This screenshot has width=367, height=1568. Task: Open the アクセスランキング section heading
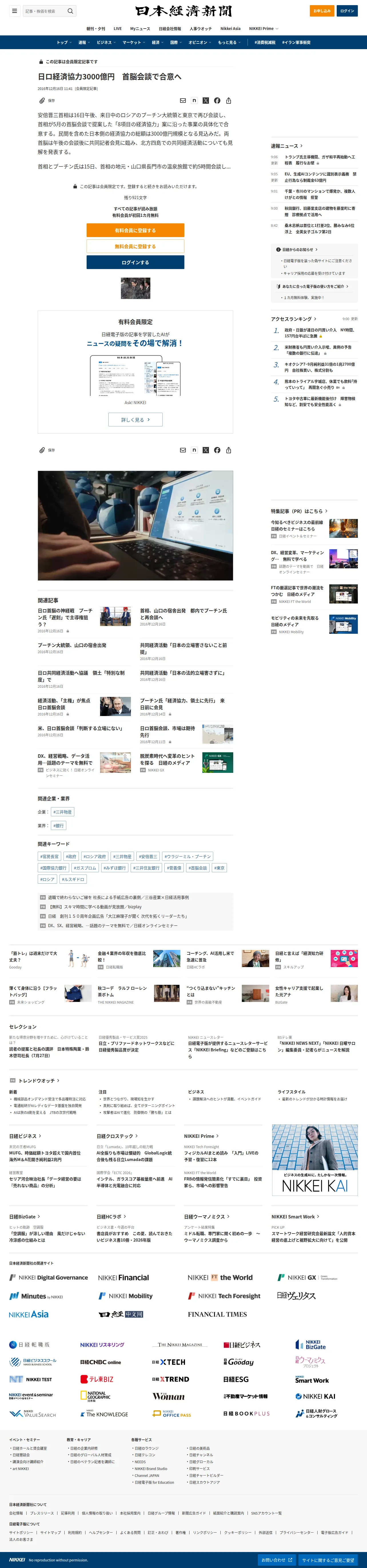pos(294,319)
